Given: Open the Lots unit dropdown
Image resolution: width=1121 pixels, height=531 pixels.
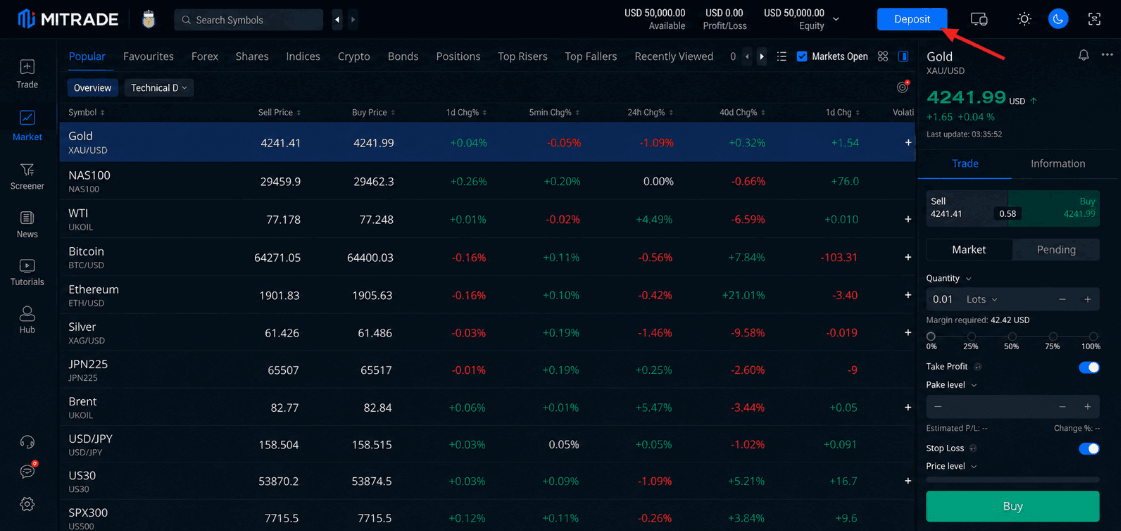Looking at the screenshot, I should point(982,299).
